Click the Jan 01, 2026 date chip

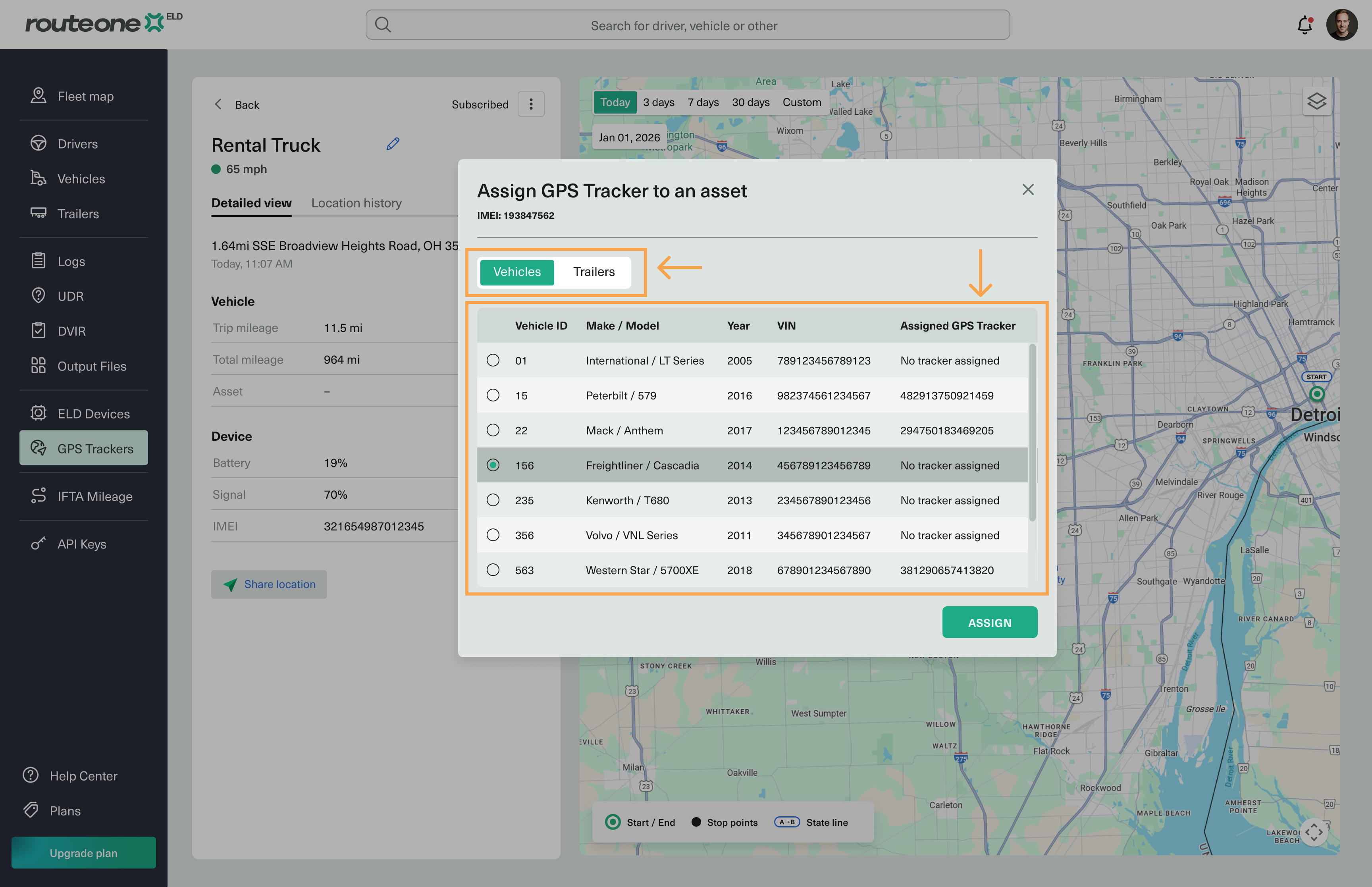click(629, 137)
